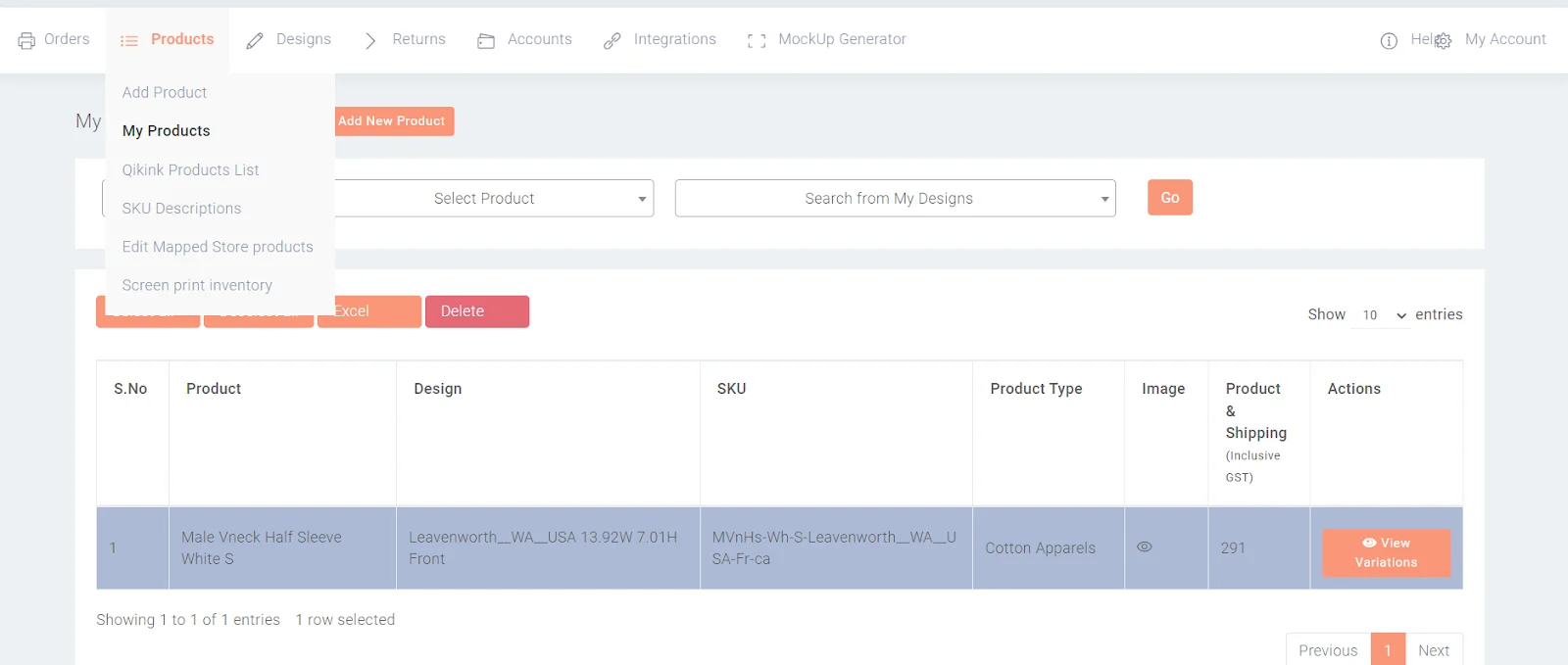Click the Cotton Apparels cell
1568x665 pixels.
click(1049, 547)
